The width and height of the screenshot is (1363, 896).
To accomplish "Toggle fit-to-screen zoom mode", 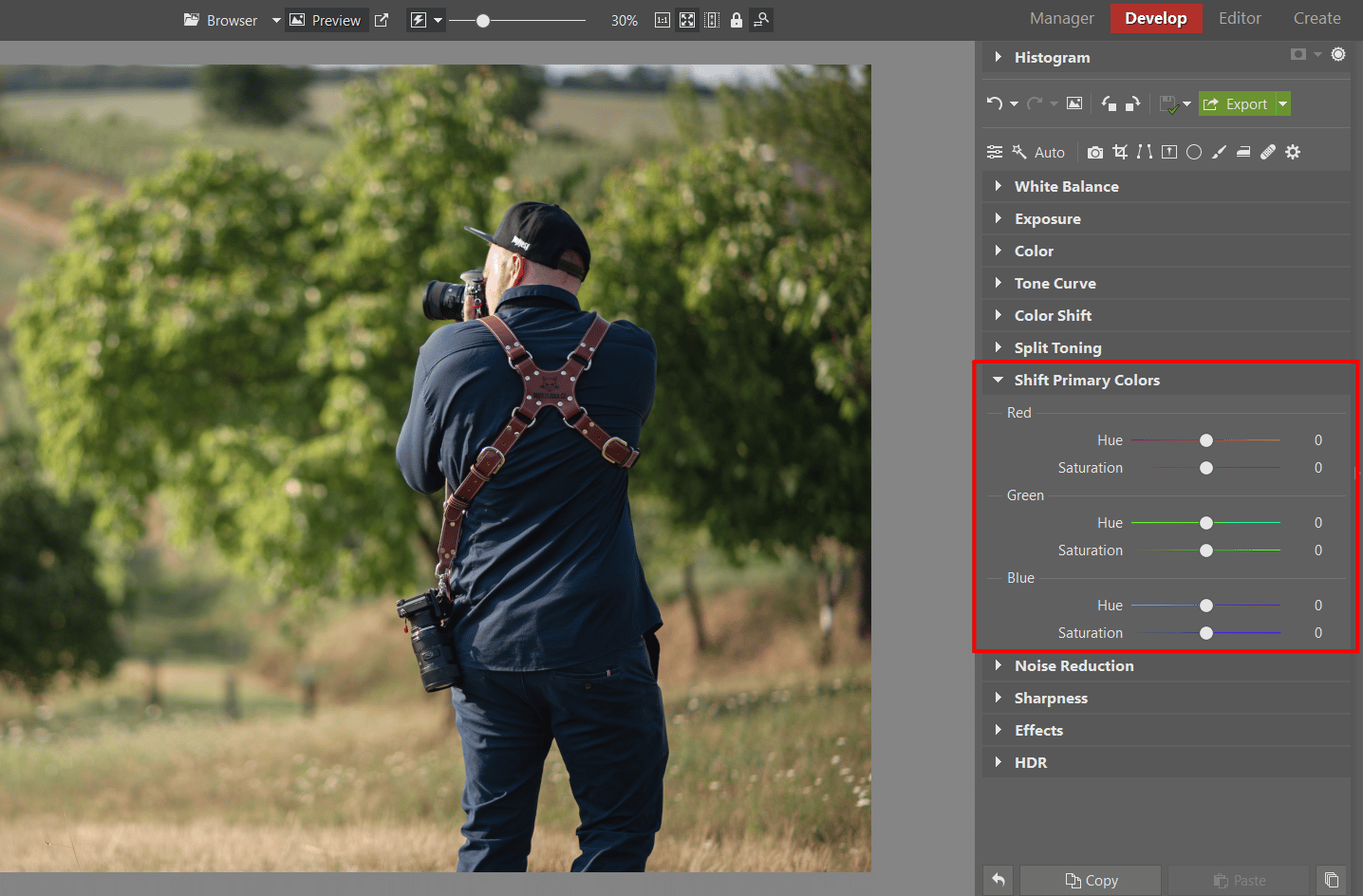I will point(687,20).
